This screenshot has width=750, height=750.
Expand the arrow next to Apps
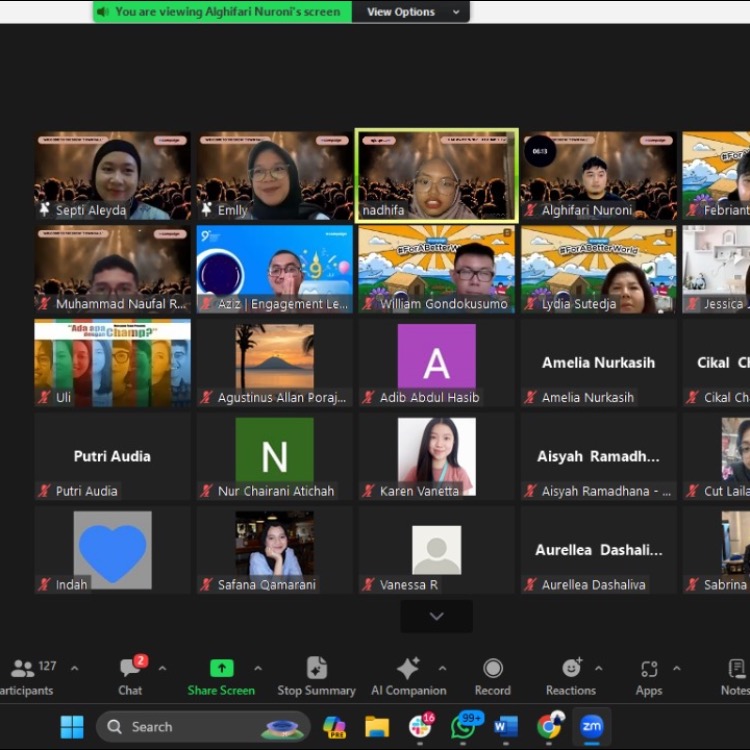point(677,668)
